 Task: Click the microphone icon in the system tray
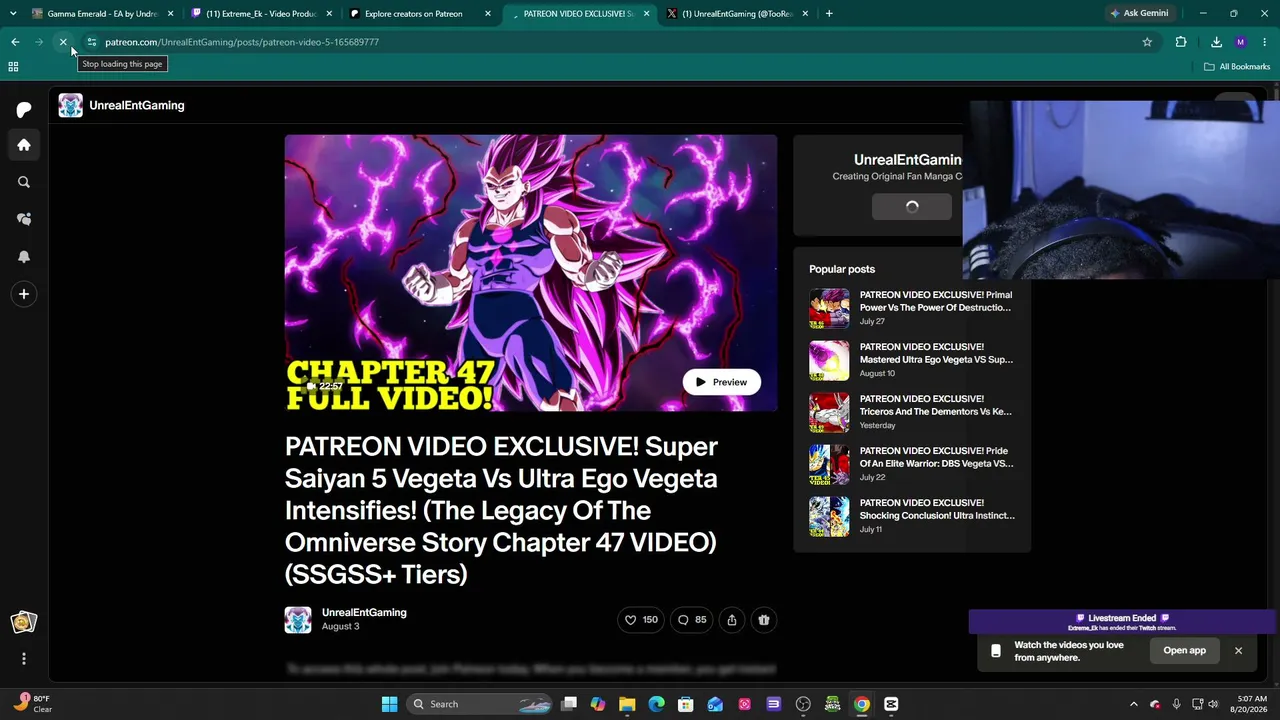(1176, 704)
